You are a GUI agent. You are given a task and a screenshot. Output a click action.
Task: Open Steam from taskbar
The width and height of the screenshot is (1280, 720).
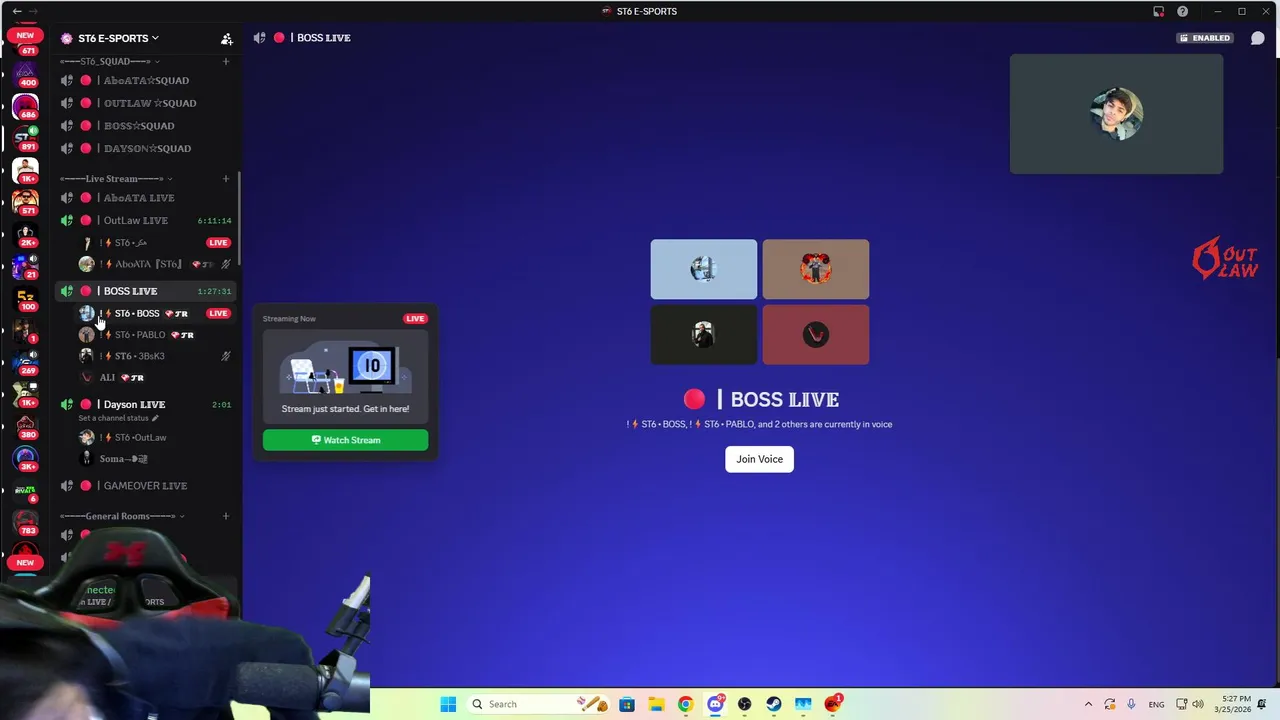click(x=773, y=704)
